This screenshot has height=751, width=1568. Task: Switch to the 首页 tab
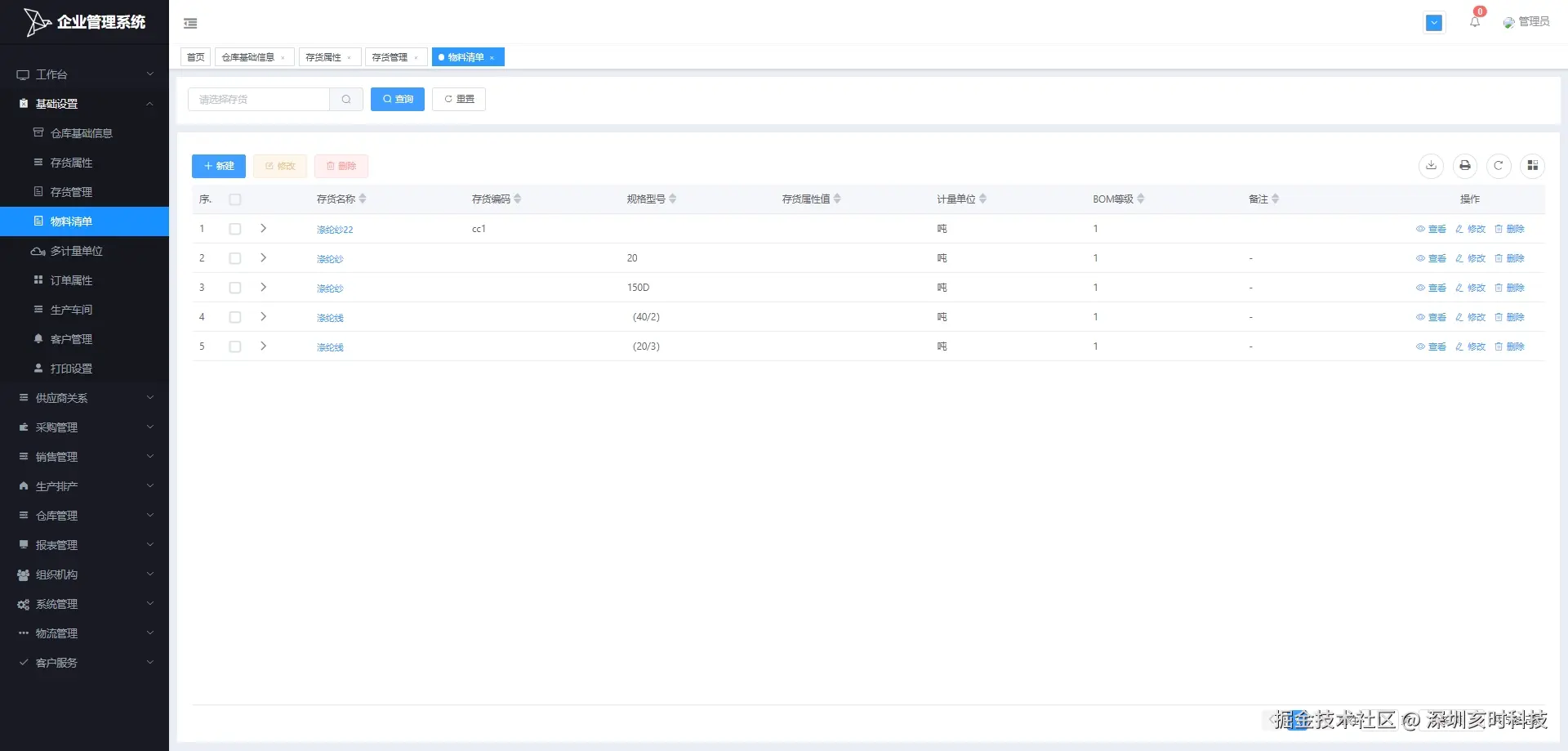196,57
